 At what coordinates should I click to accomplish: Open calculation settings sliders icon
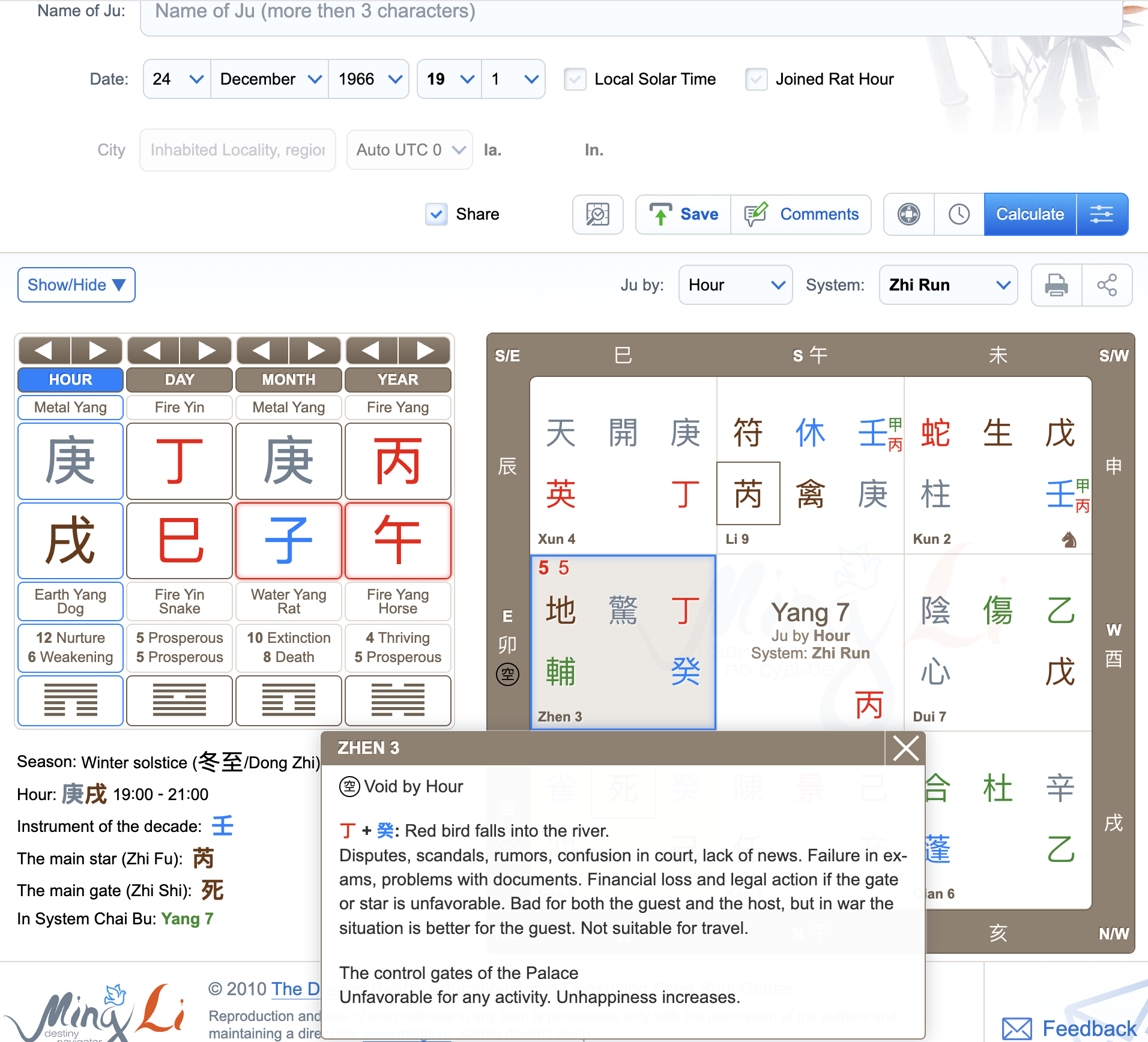click(x=1102, y=214)
